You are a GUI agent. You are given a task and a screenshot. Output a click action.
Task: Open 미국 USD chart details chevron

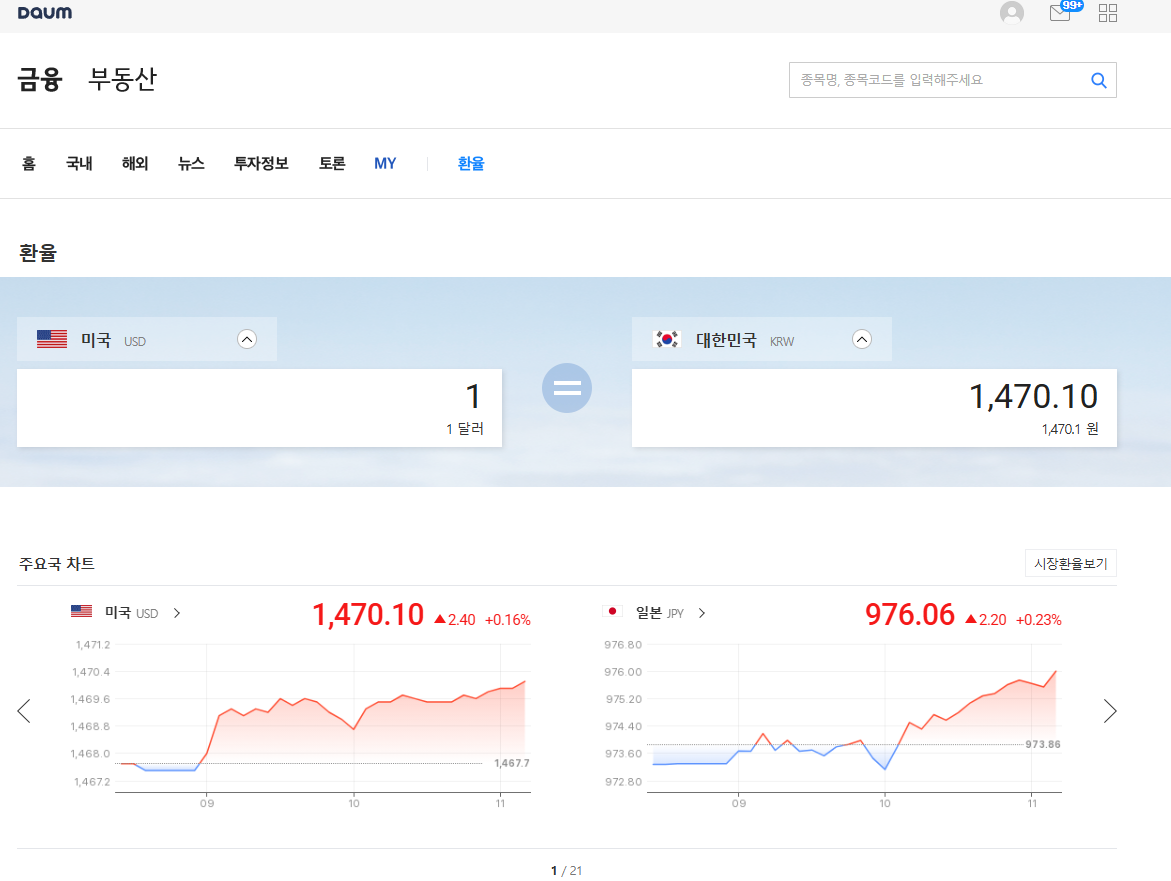(177, 613)
